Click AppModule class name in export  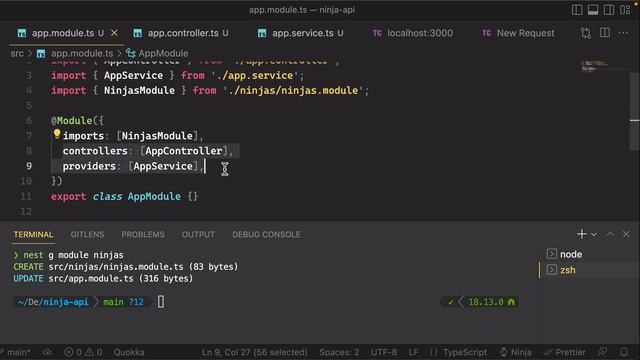pos(154,197)
